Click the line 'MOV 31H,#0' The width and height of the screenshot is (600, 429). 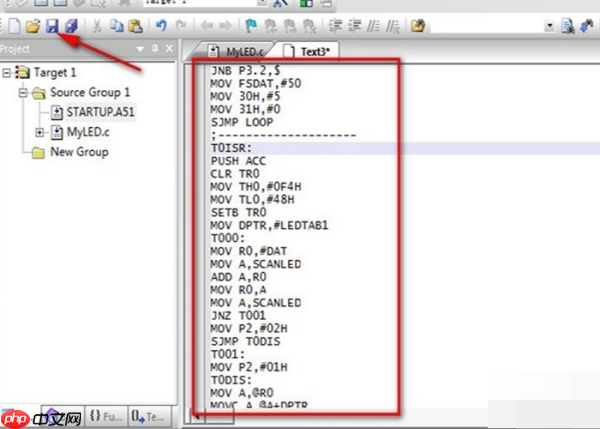(245, 109)
